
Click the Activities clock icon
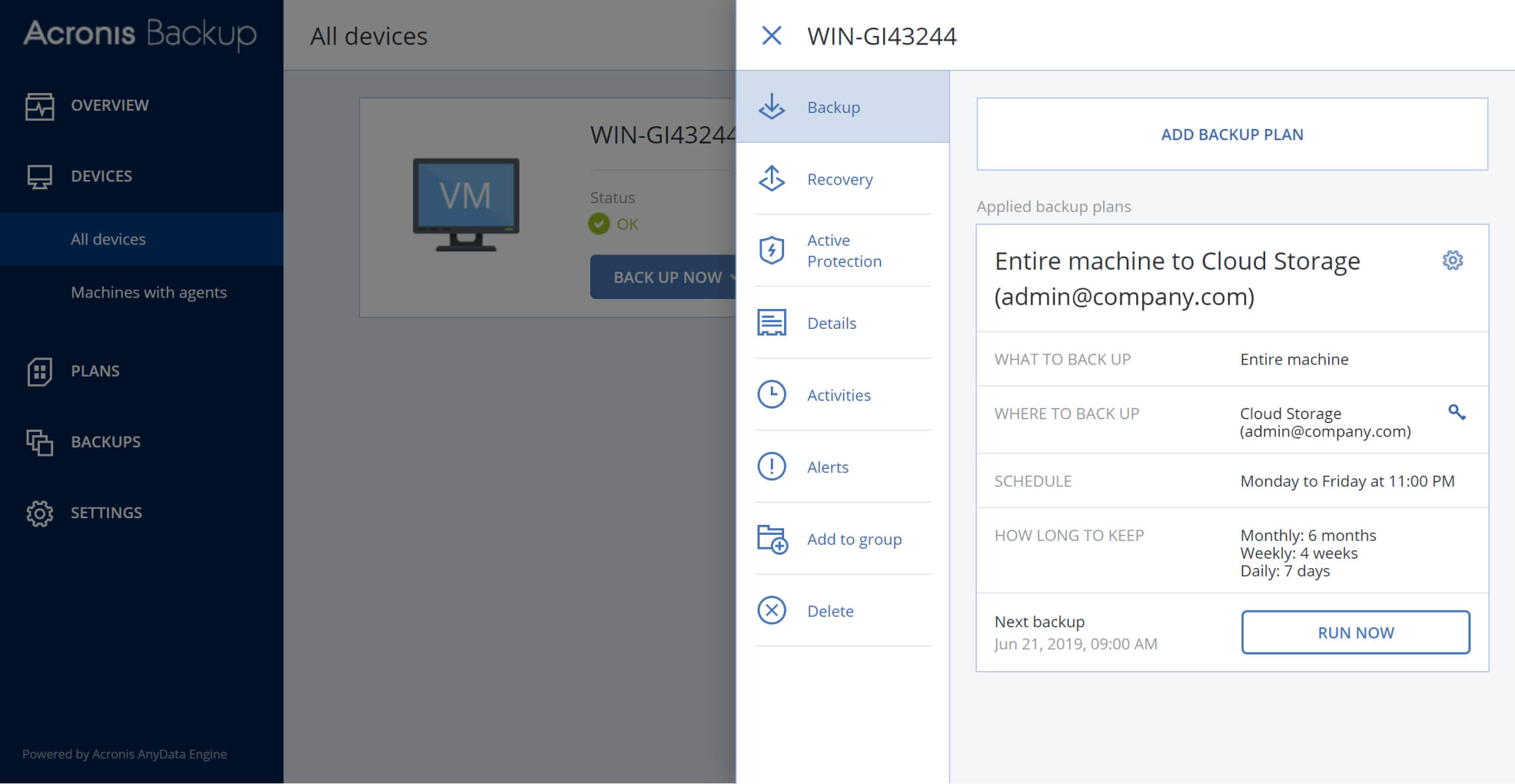(x=771, y=395)
